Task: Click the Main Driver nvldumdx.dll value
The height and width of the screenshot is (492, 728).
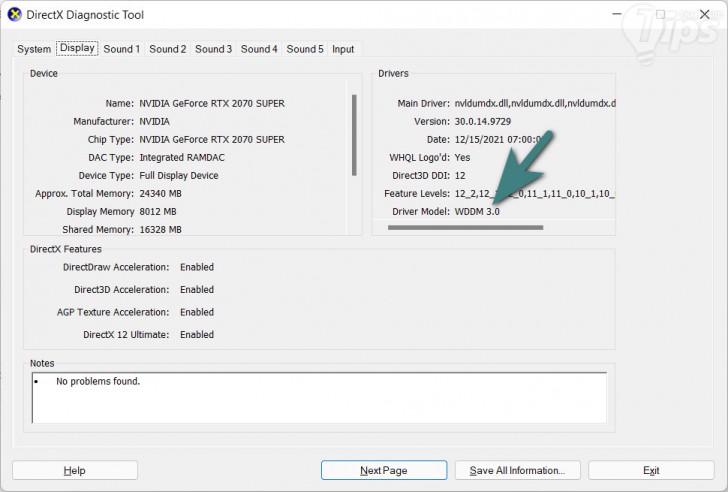Action: [x=535, y=104]
